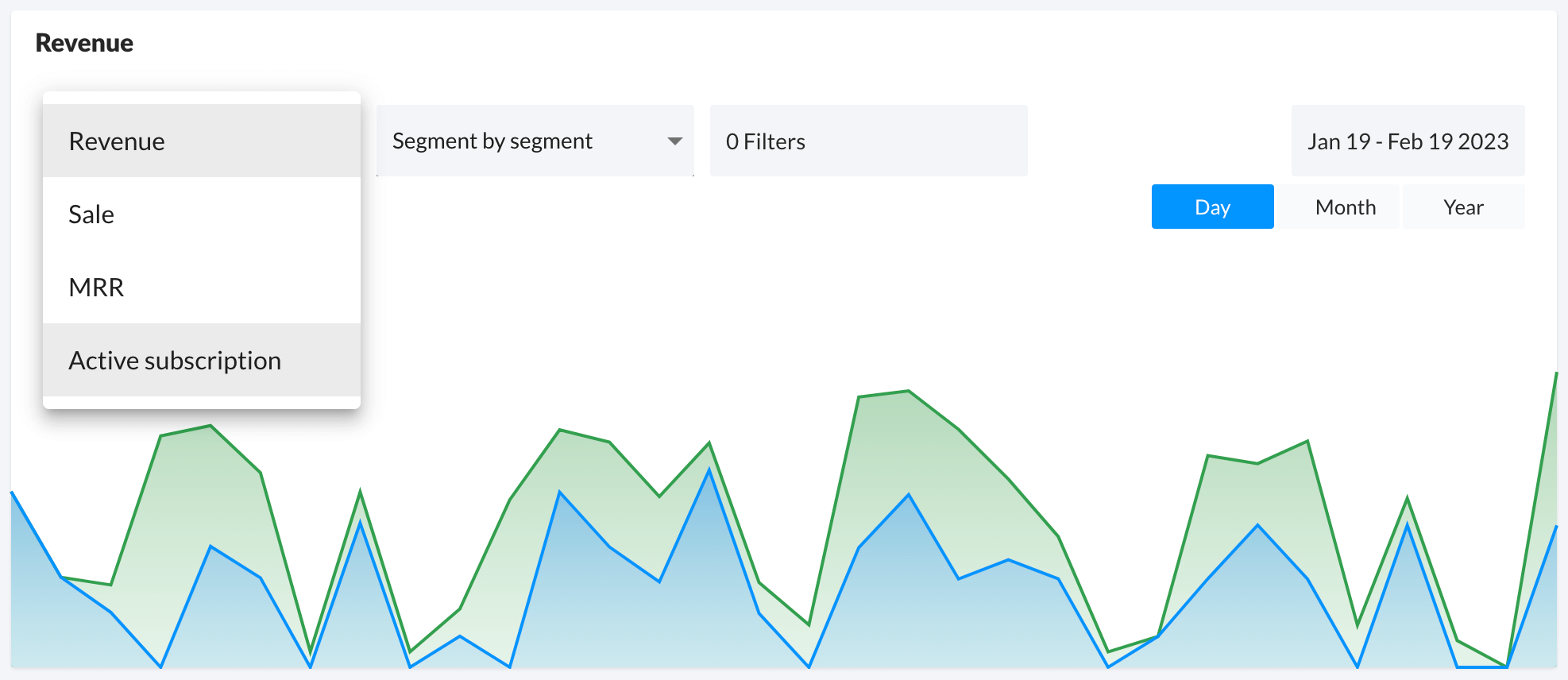Click the blue line's first leftmost data point
Image resolution: width=1568 pixels, height=680 pixels.
12,493
